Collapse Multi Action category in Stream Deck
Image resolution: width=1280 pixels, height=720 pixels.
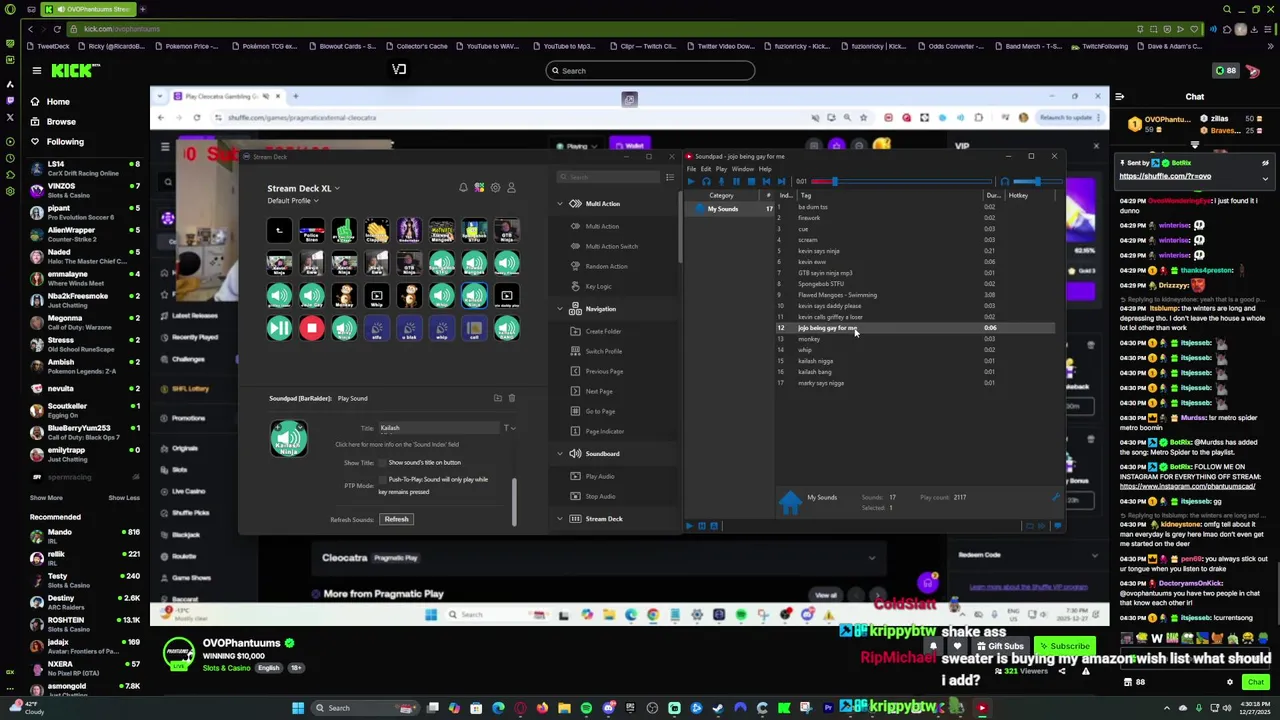[560, 204]
